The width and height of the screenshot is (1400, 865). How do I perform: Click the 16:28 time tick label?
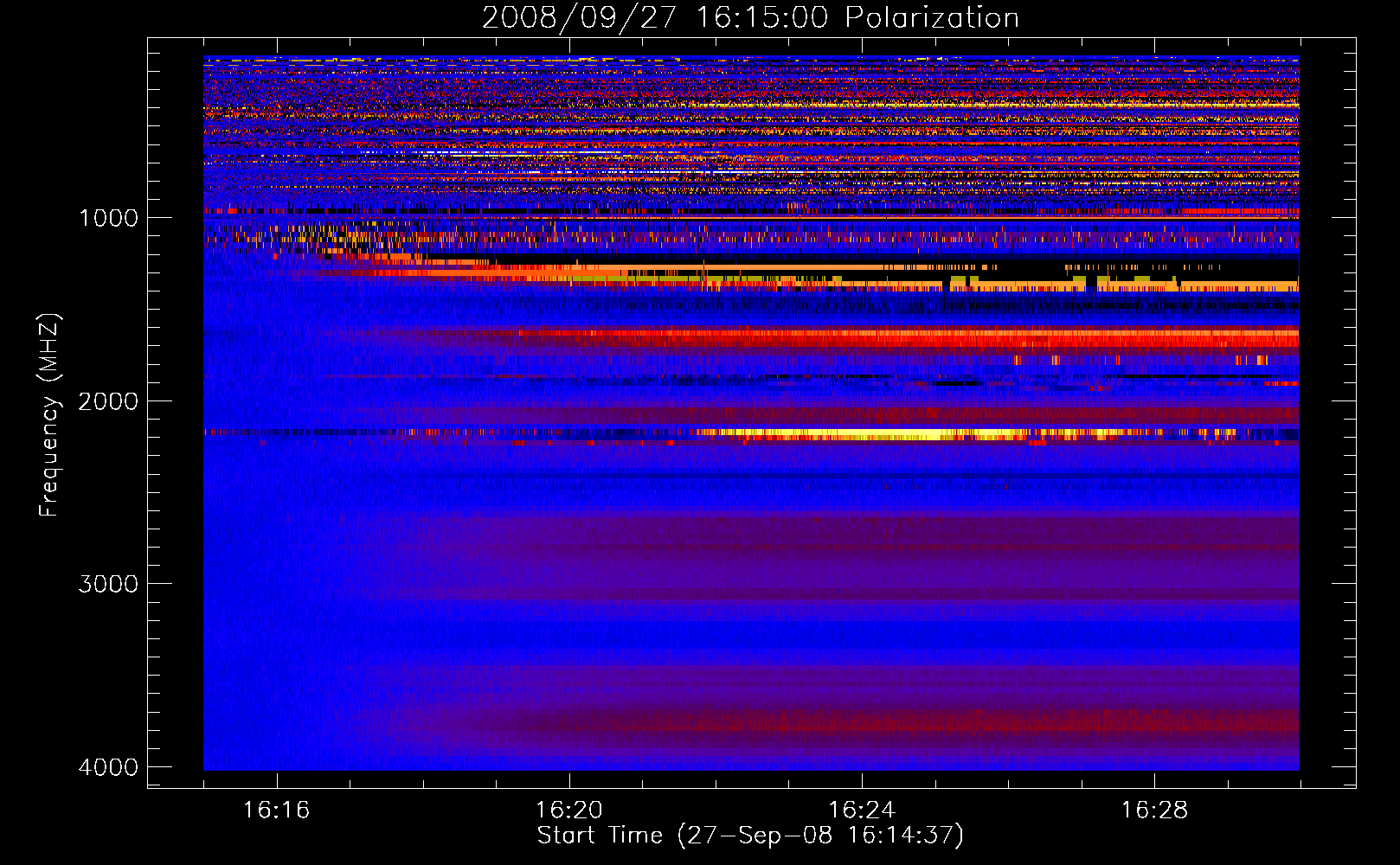(1154, 811)
